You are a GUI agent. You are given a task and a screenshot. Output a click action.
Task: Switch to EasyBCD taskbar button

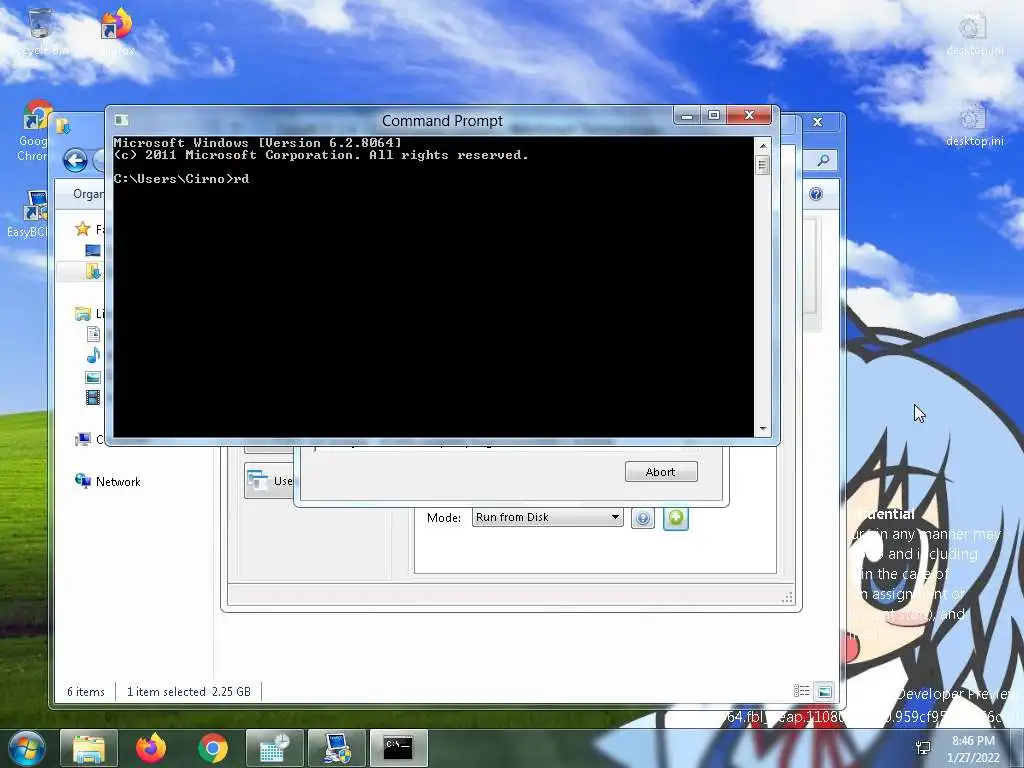pos(337,748)
